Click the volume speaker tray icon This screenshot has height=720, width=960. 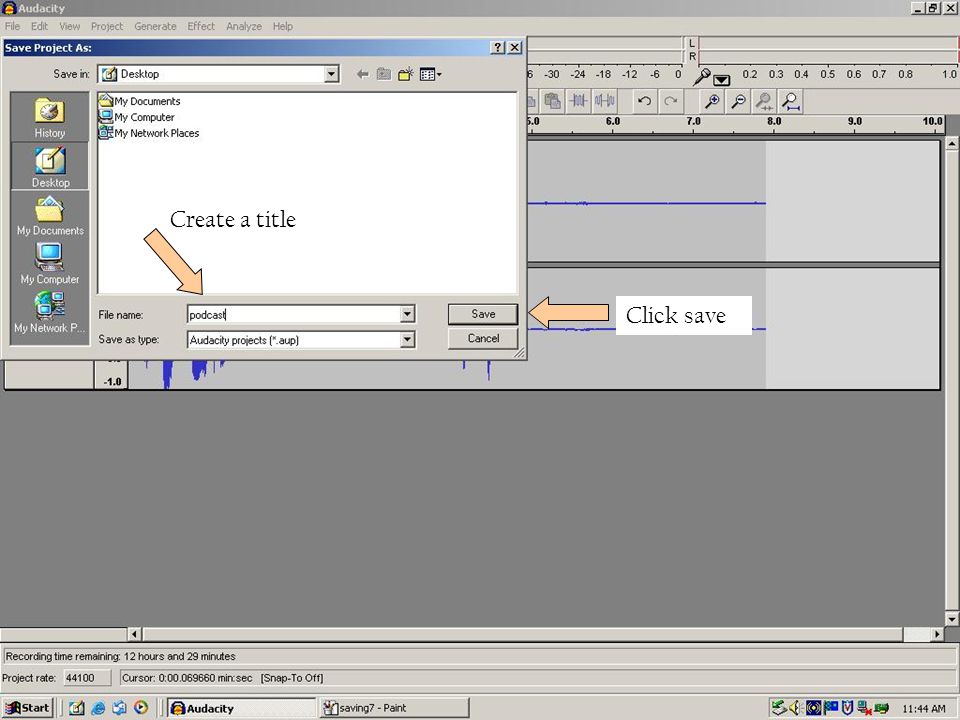click(796, 708)
